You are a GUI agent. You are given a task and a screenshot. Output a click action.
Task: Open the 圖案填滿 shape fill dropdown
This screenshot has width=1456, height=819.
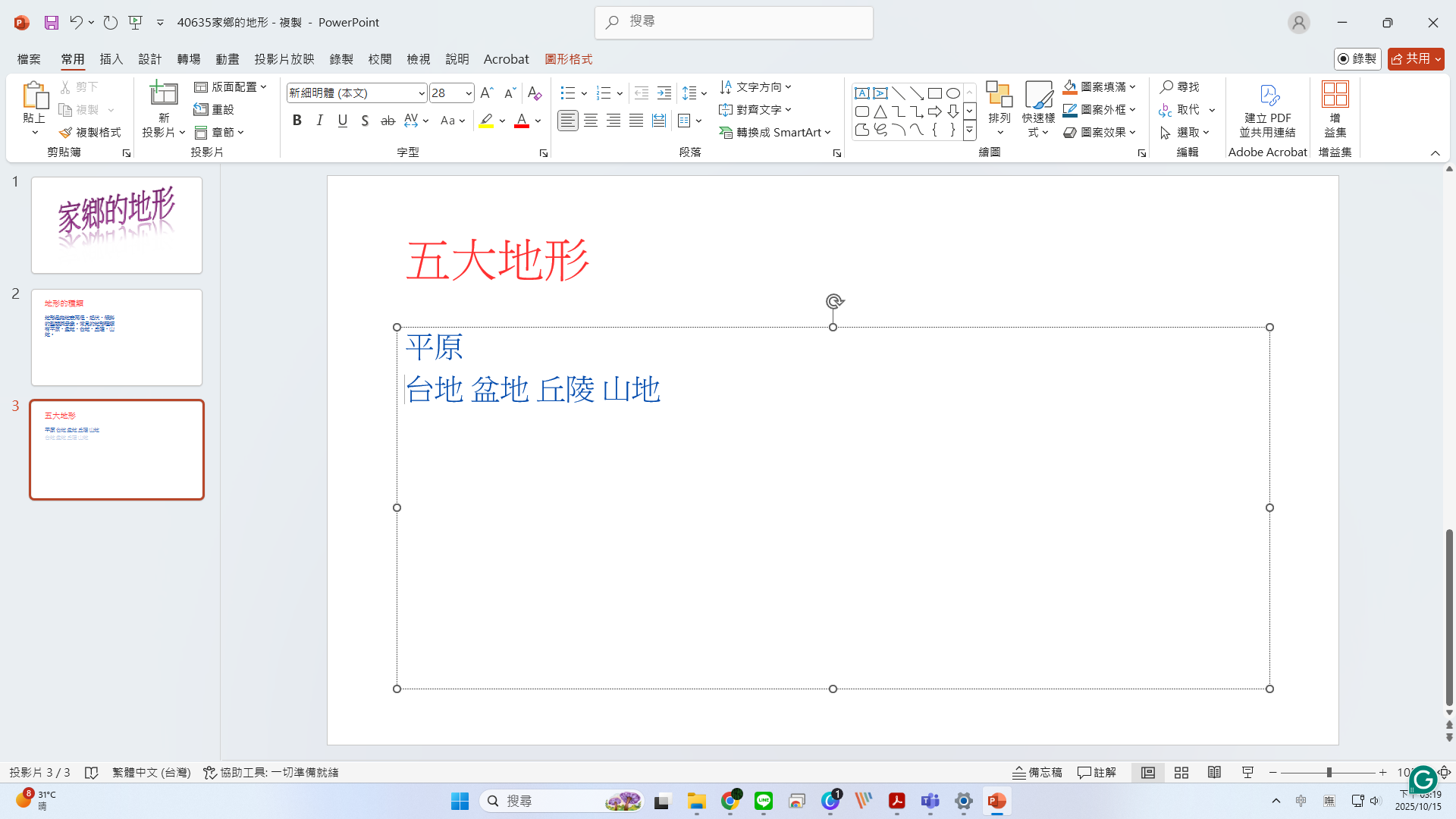tap(1133, 86)
